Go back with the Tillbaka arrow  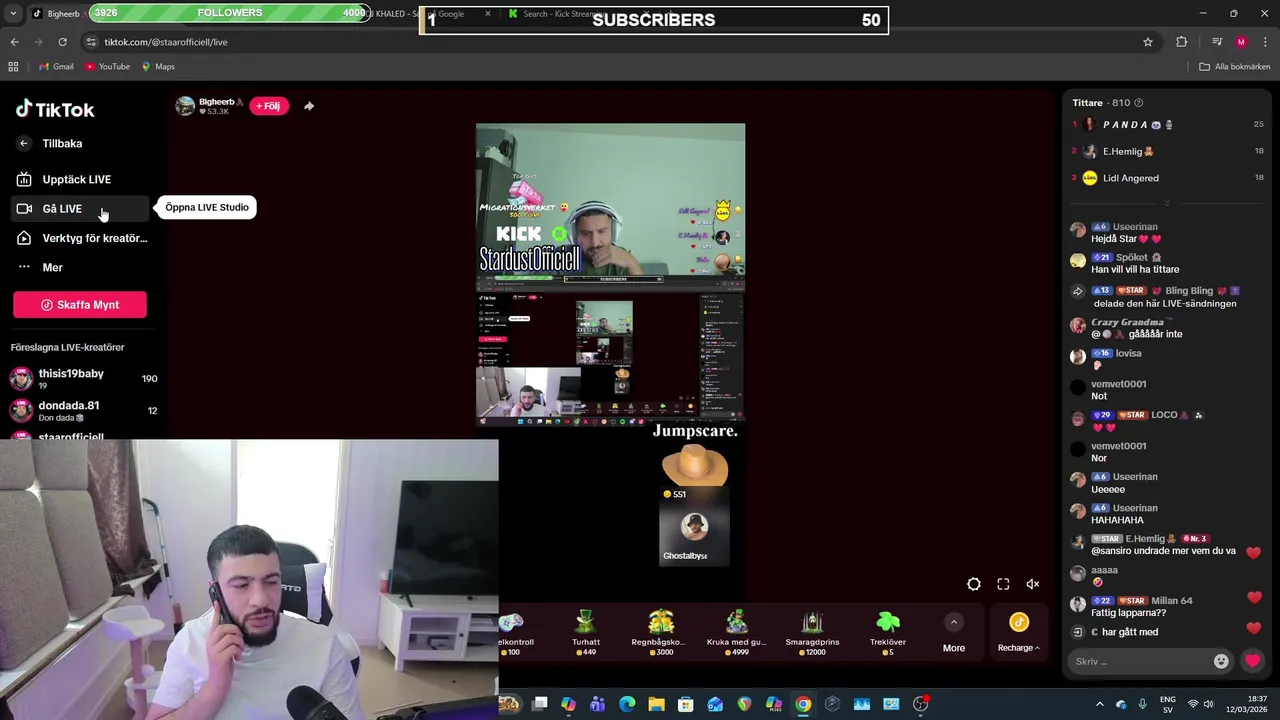point(24,143)
